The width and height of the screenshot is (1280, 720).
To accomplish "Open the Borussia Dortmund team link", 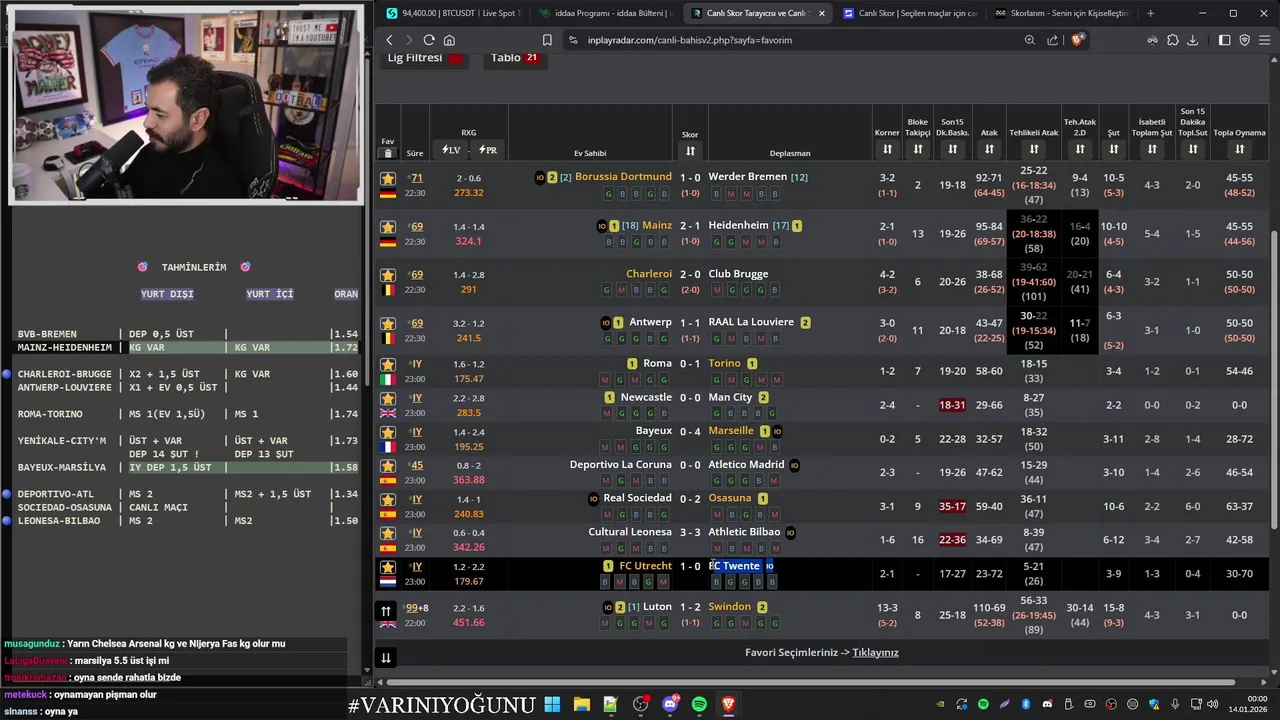I will tap(623, 177).
